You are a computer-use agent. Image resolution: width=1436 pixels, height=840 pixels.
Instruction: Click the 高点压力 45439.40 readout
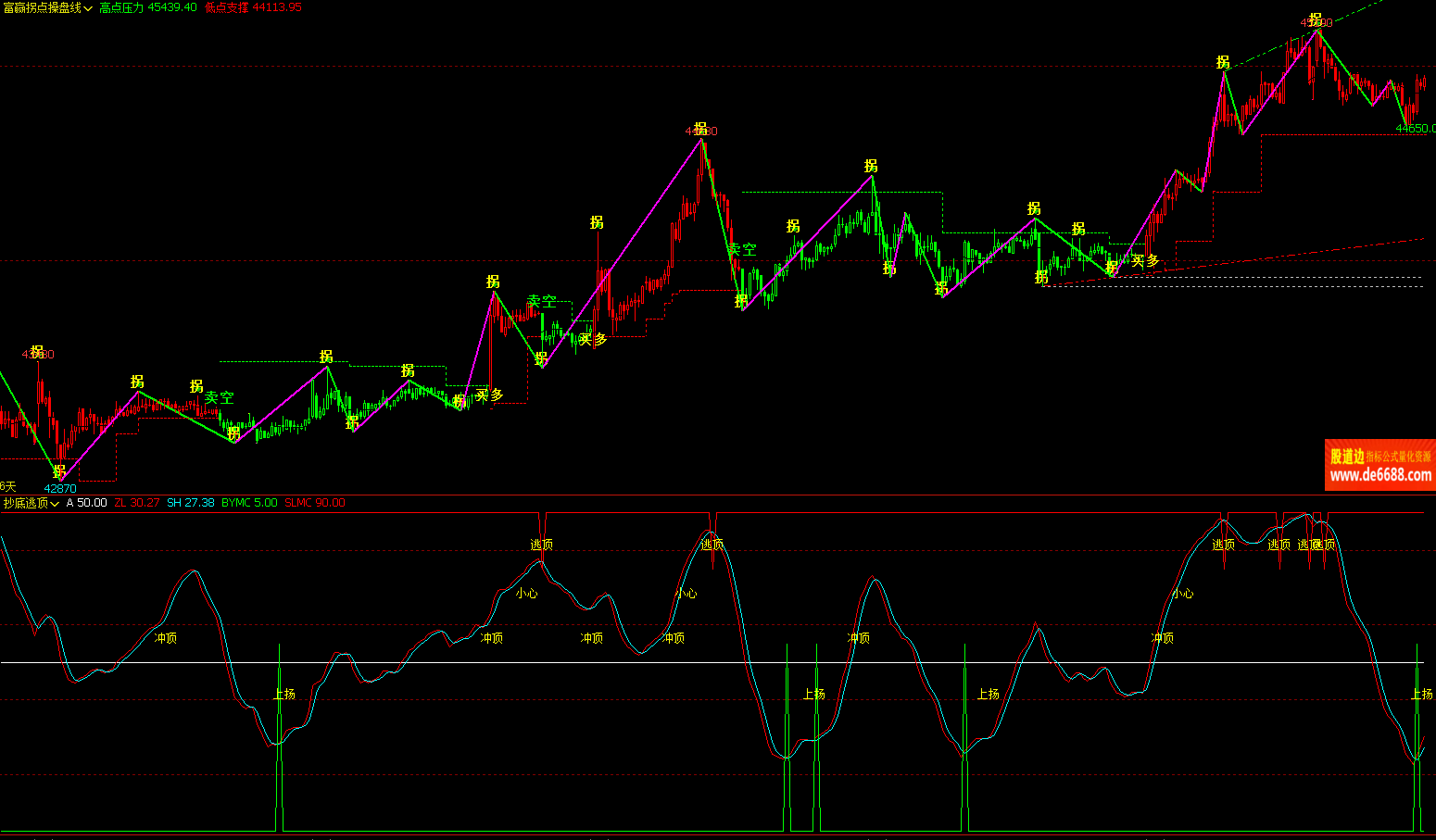148,7
